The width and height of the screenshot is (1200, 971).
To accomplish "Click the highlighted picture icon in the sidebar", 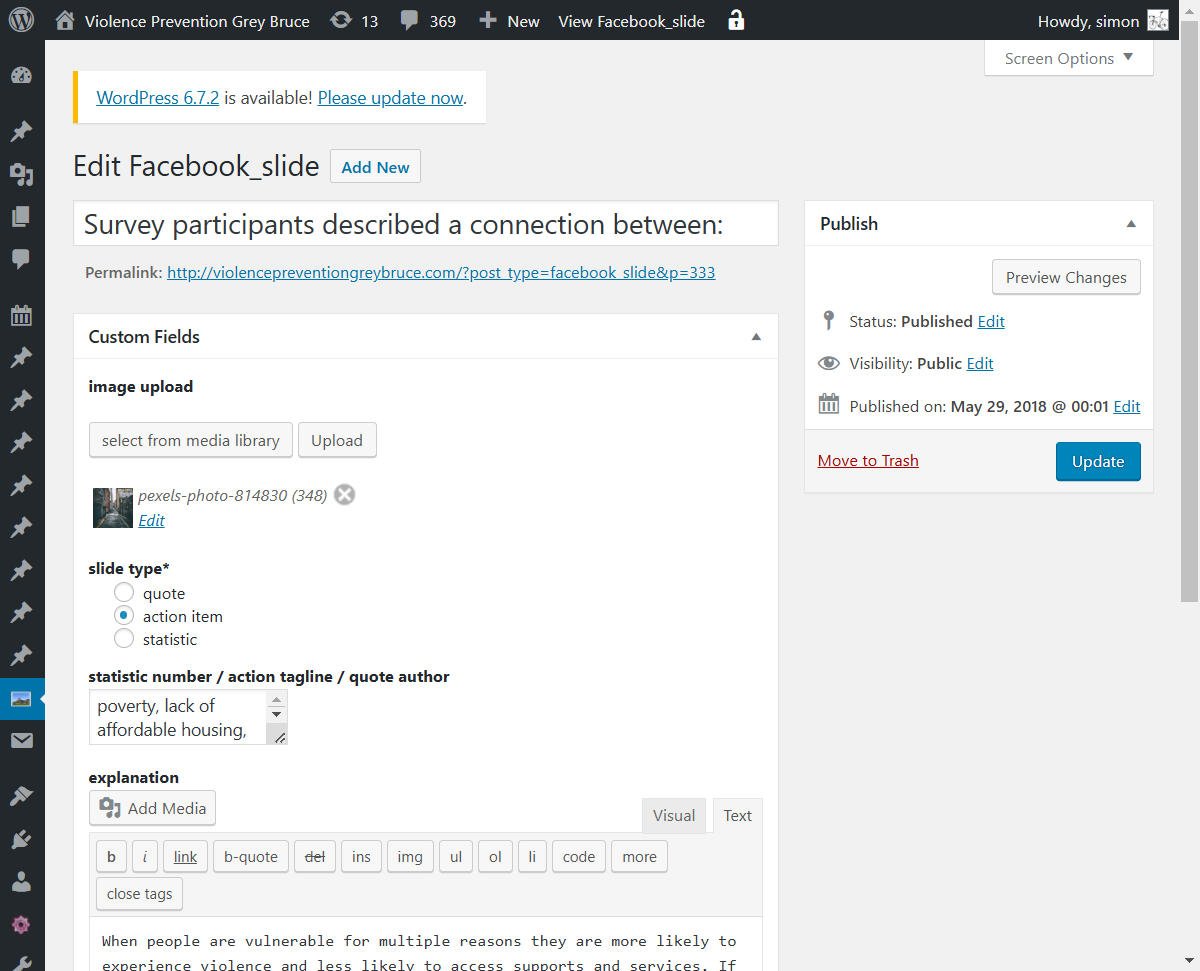I will click(21, 699).
